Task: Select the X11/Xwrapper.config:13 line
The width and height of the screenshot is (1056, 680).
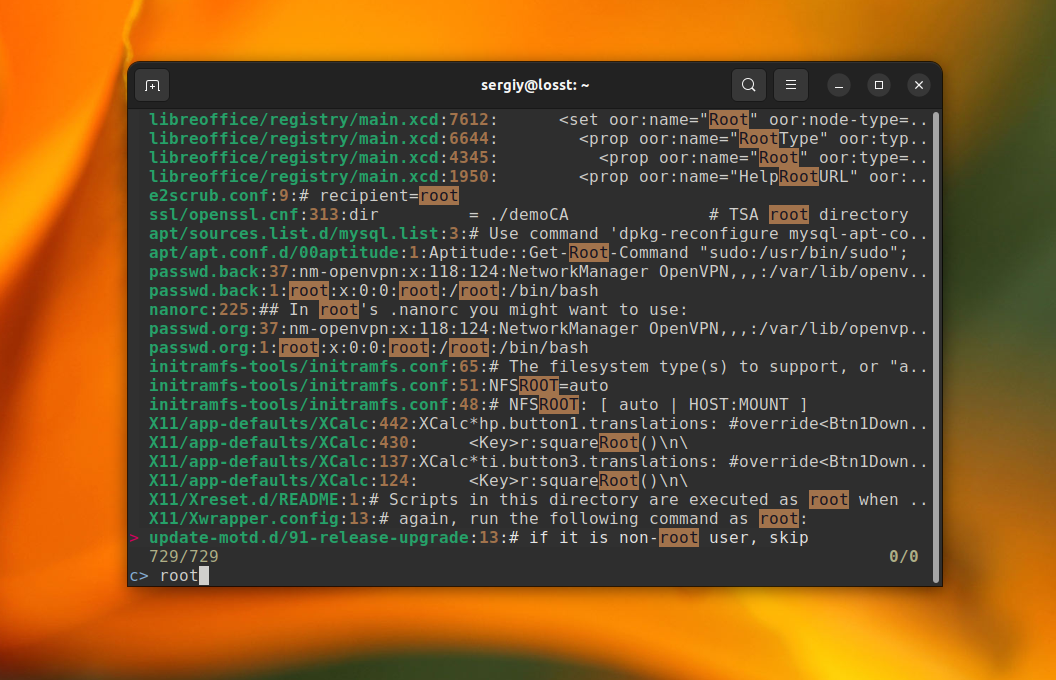Action: coord(477,518)
